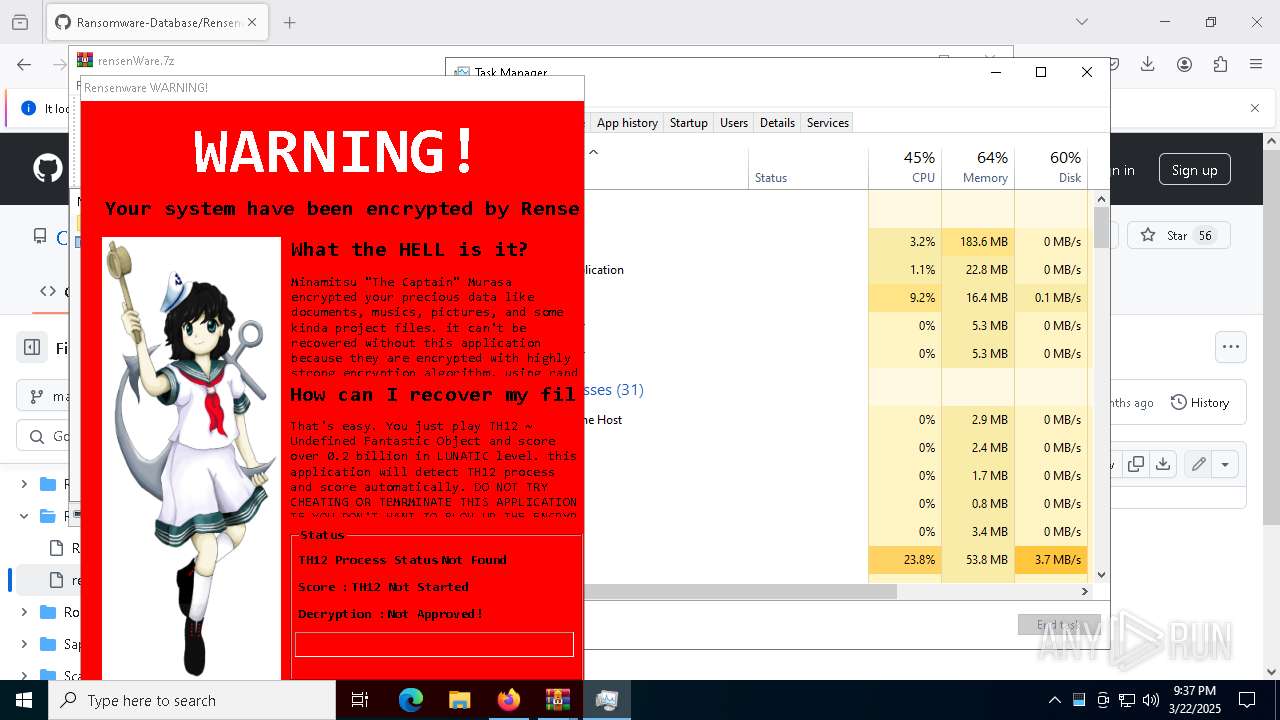Open more file actions ellipsis button
Viewport: 1280px width, 720px height.
(1231, 347)
